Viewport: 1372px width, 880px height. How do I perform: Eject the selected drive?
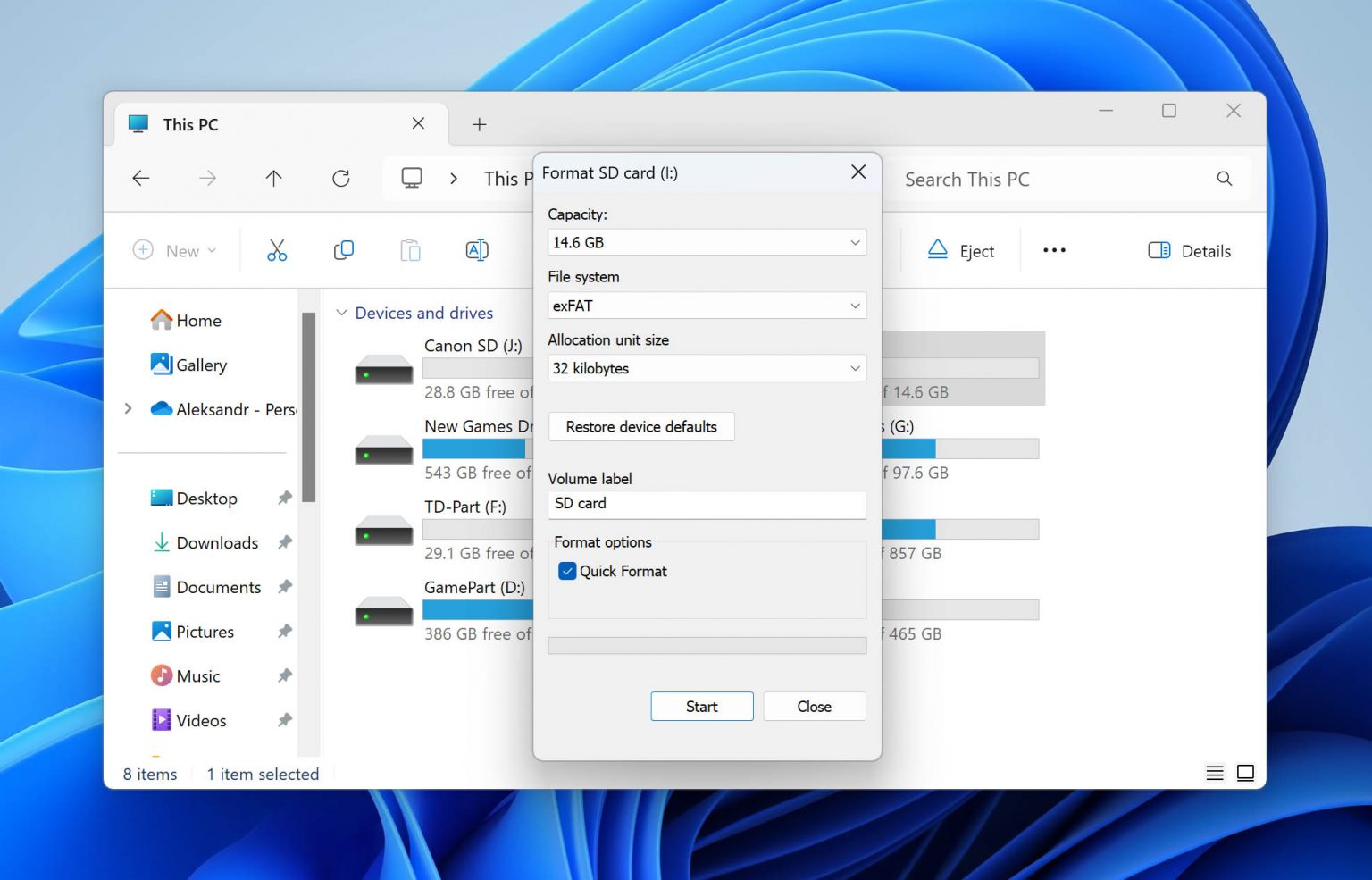click(x=962, y=250)
